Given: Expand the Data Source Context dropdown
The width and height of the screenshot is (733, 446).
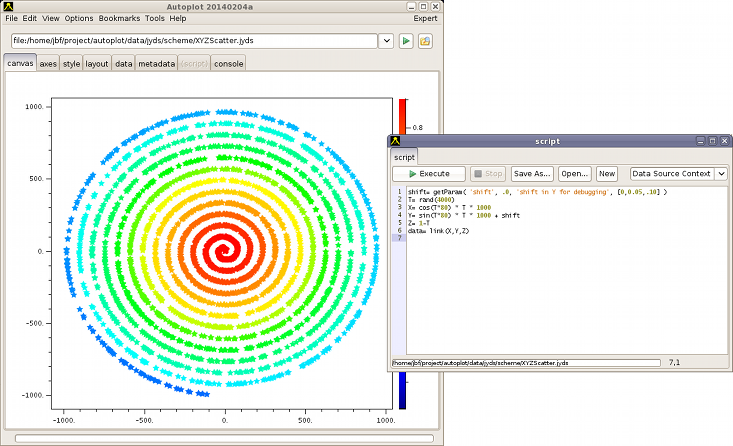Looking at the screenshot, I should tap(721, 174).
